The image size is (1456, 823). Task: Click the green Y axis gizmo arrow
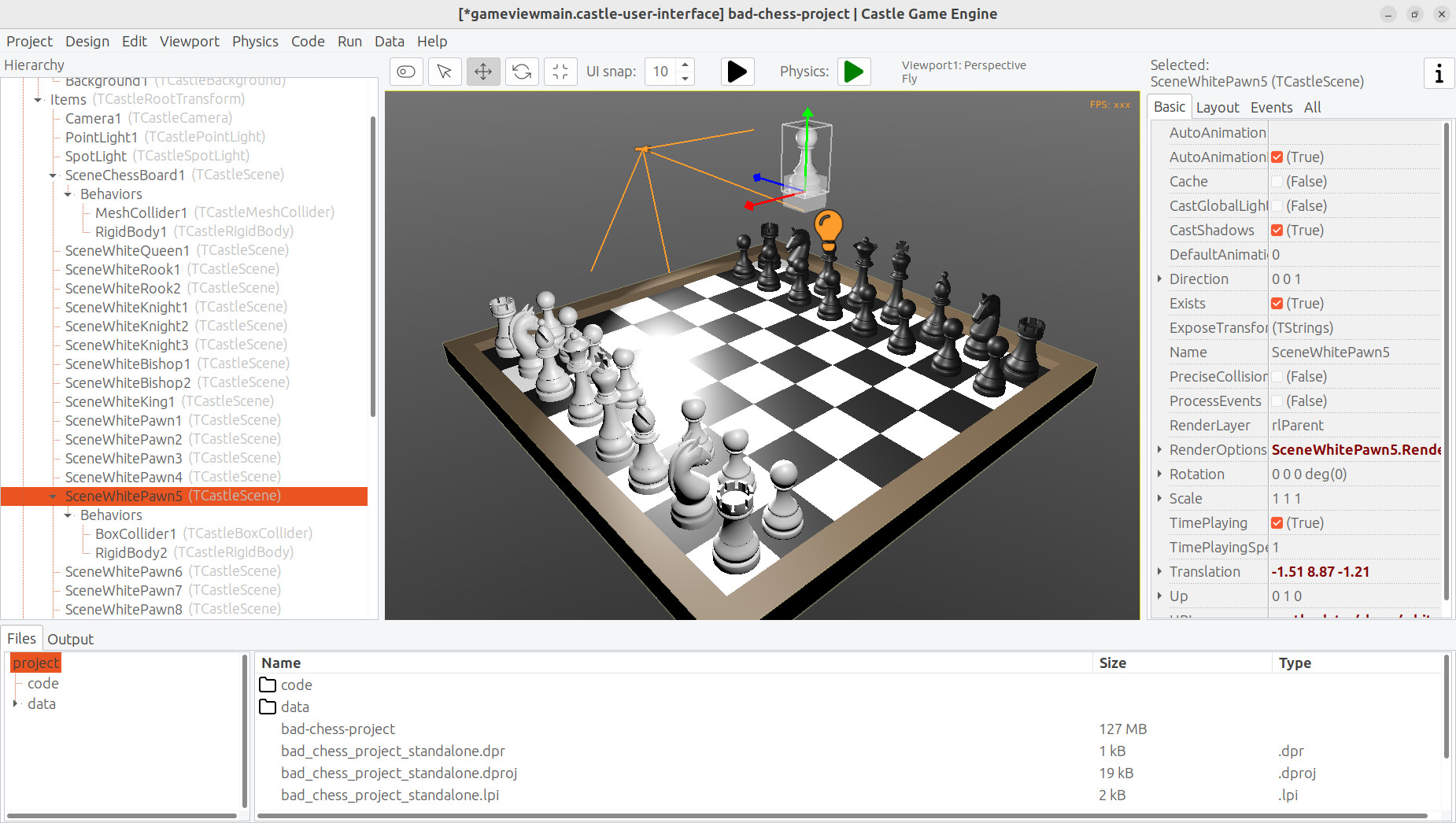coord(807,114)
